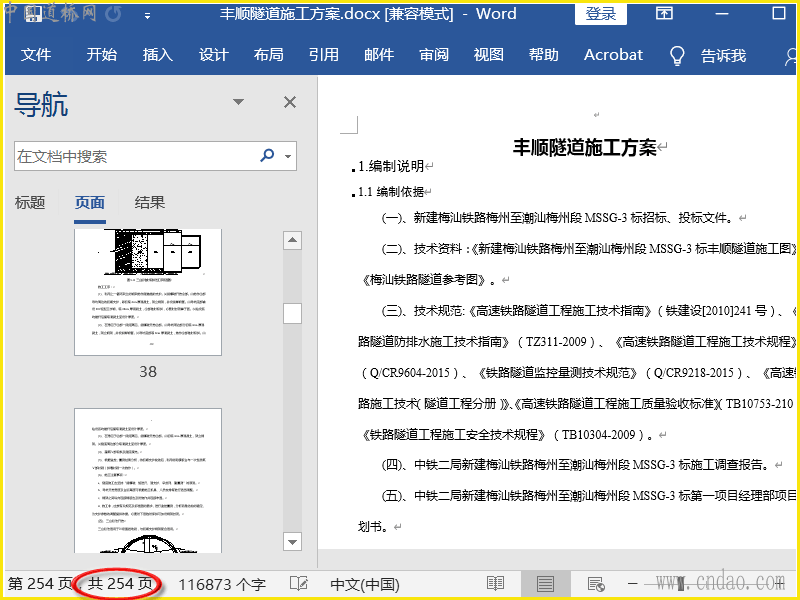Expand the quick access toolbar customize arrow
Viewport: 800px width, 600px height.
click(x=147, y=16)
